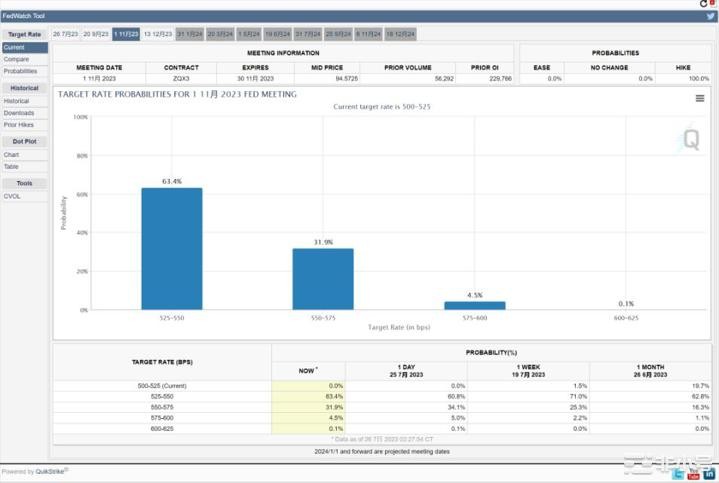This screenshot has width=719, height=483.
Task: Switch to the 31 1月24 meeting tab
Action: (189, 34)
